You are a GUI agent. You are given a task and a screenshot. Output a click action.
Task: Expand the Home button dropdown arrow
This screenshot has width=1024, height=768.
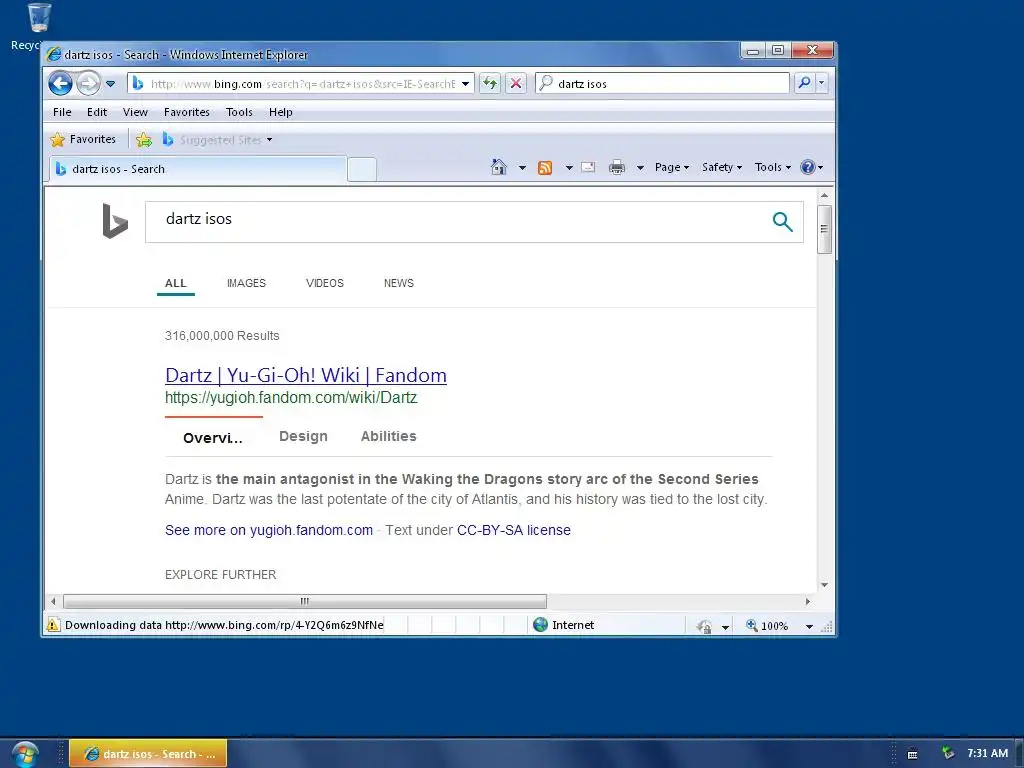[x=522, y=168]
